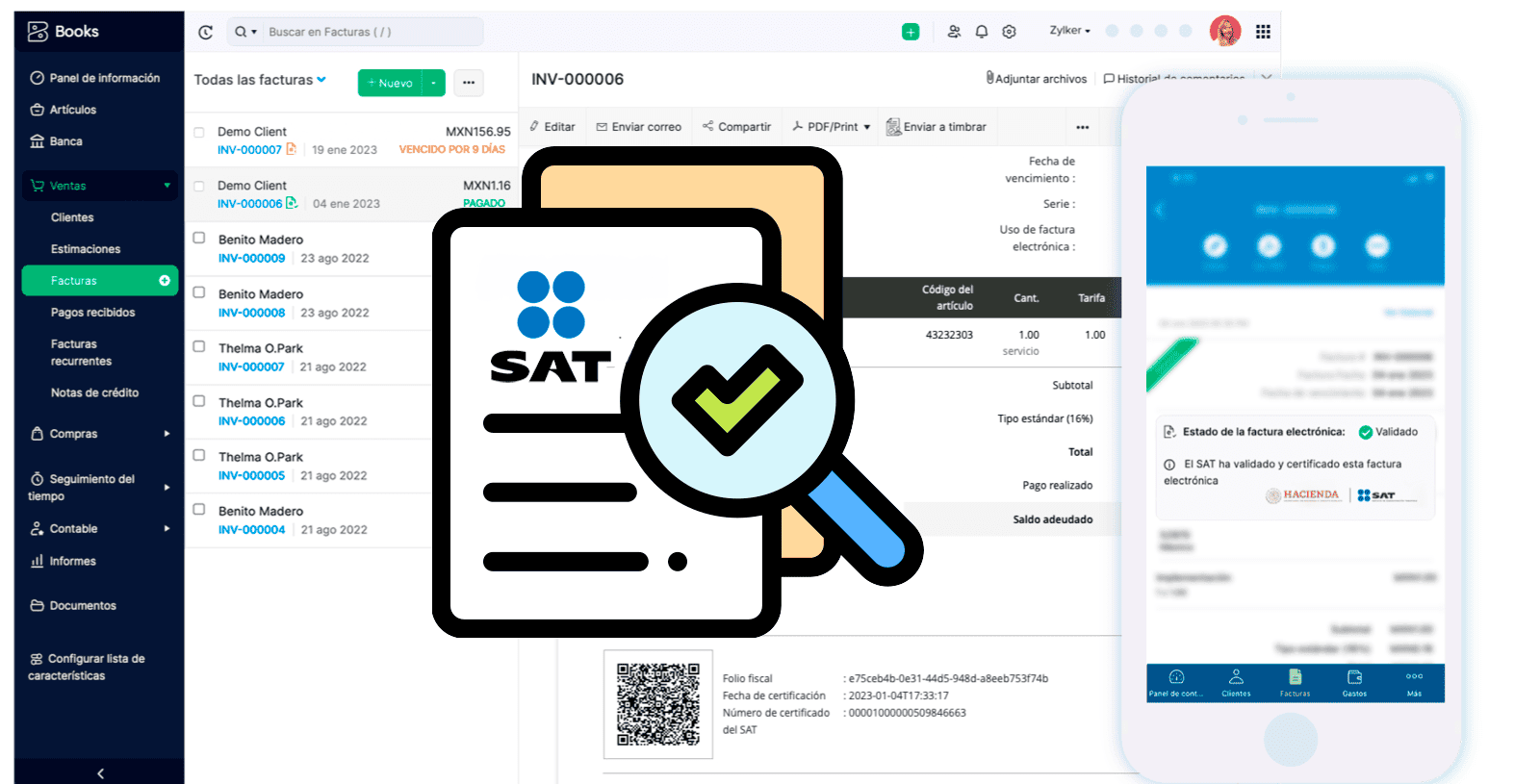The width and height of the screenshot is (1540, 784).
Task: Click Compartir
Action: tap(736, 127)
